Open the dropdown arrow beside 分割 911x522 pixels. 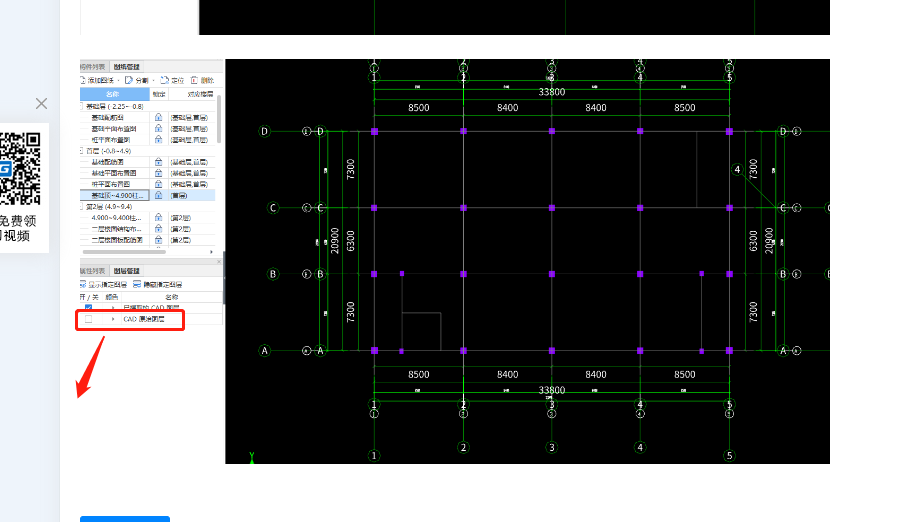(x=153, y=80)
